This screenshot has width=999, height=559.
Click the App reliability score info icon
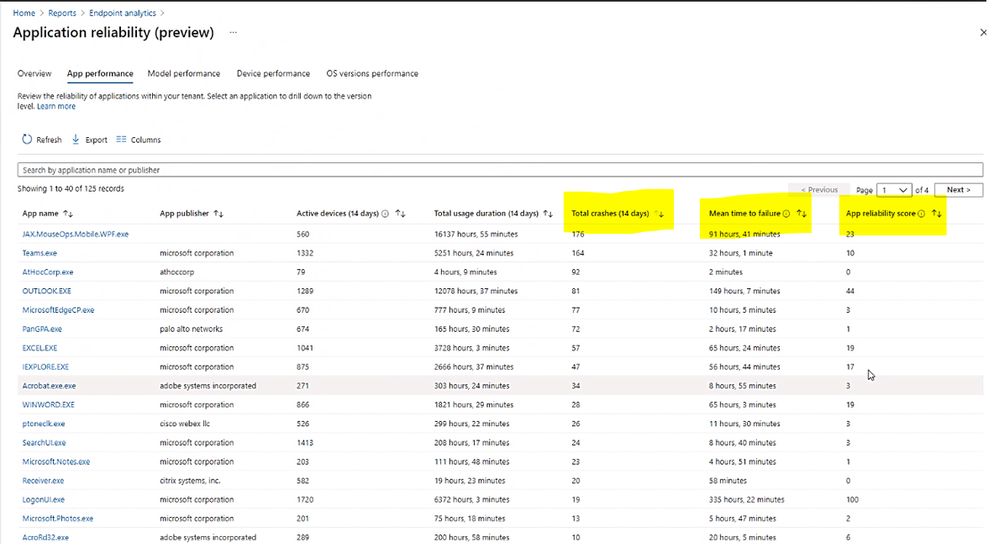pyautogui.click(x=921, y=214)
